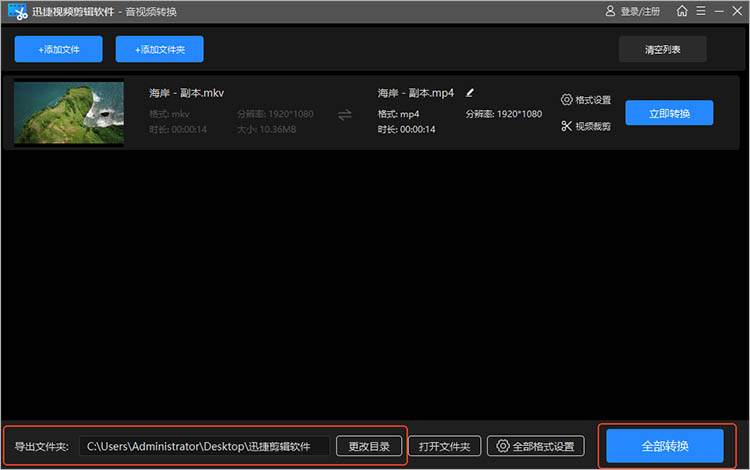Click the home icon in title bar
750x470 pixels.
(x=682, y=11)
